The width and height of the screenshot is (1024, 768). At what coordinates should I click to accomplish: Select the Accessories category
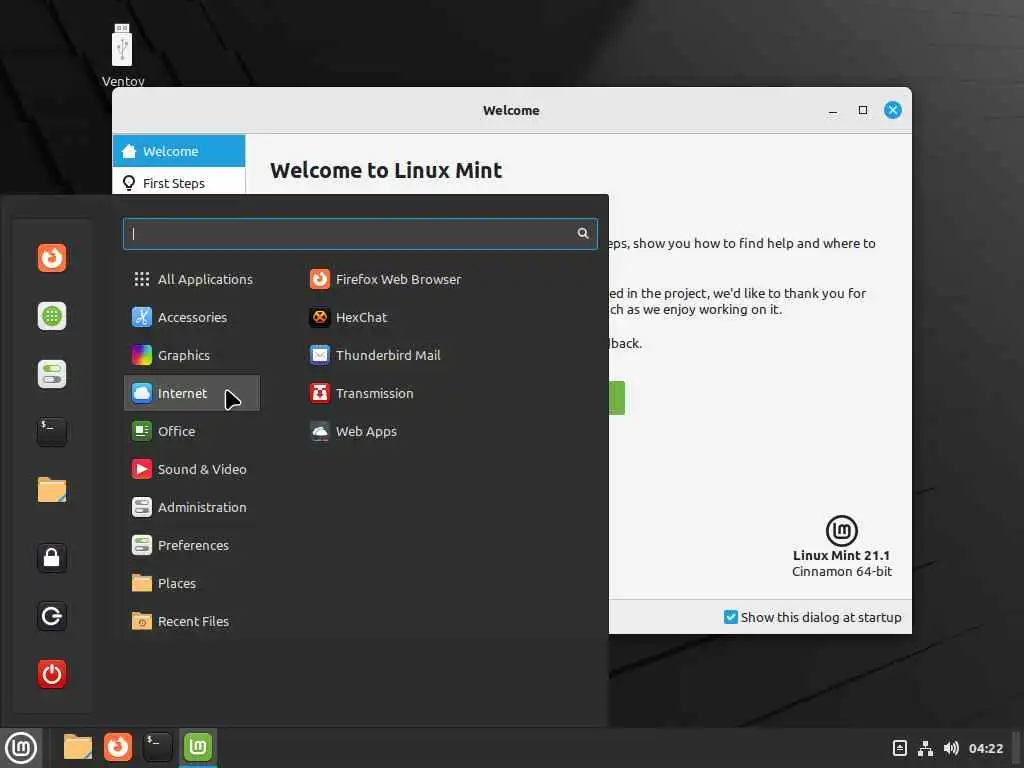click(192, 317)
